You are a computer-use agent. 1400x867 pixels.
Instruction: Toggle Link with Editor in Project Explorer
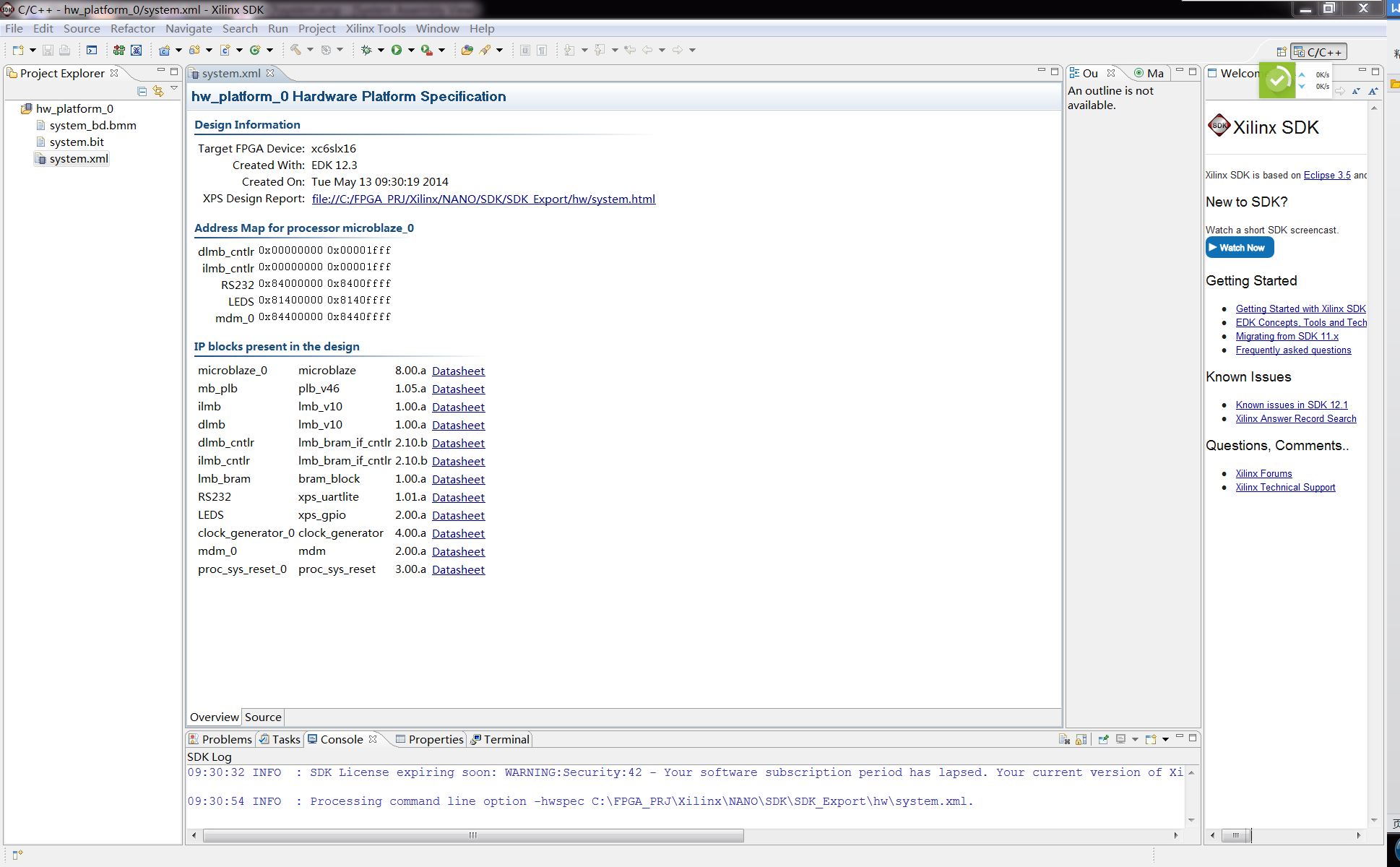click(157, 91)
